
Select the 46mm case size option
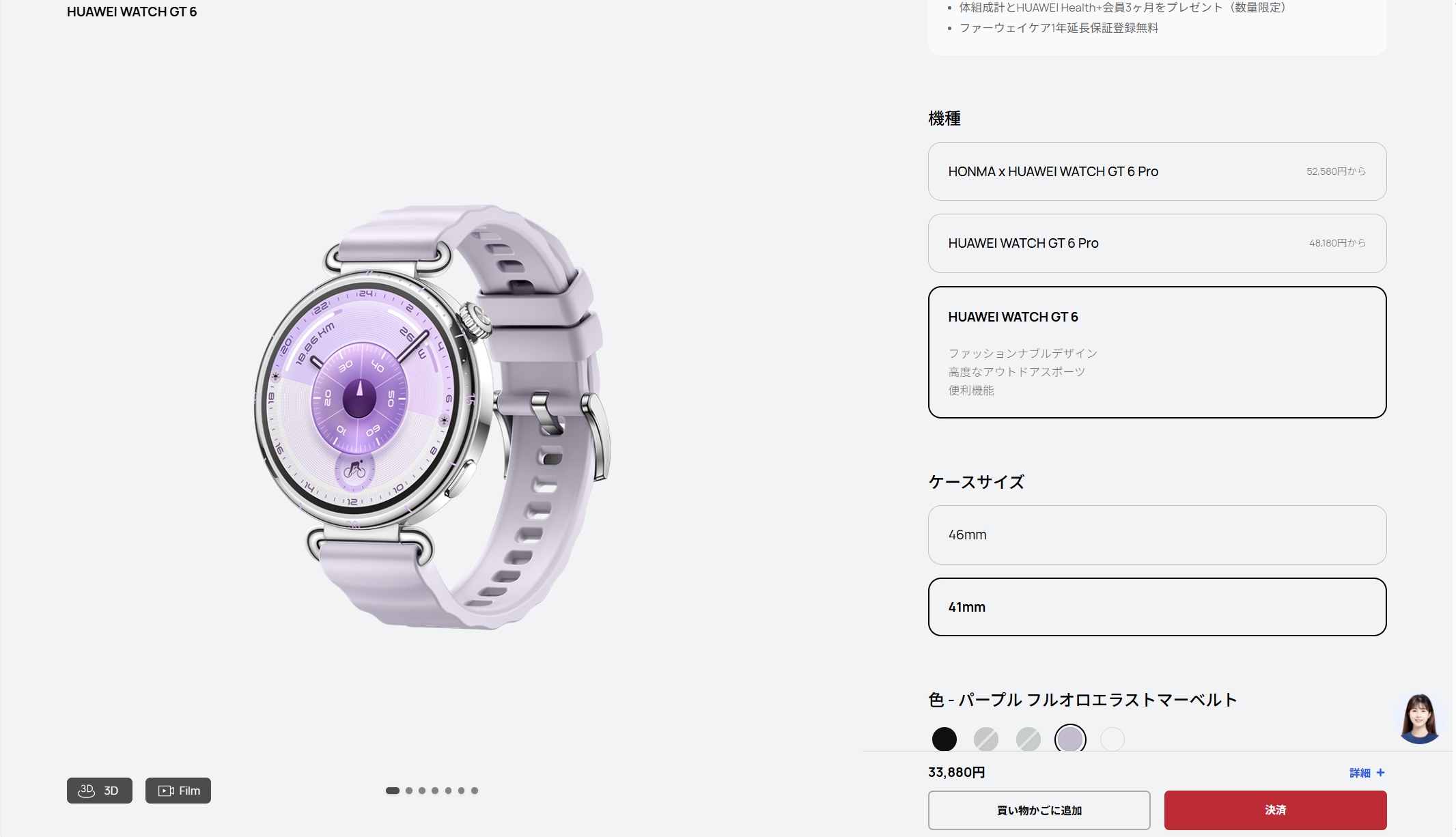point(1157,535)
